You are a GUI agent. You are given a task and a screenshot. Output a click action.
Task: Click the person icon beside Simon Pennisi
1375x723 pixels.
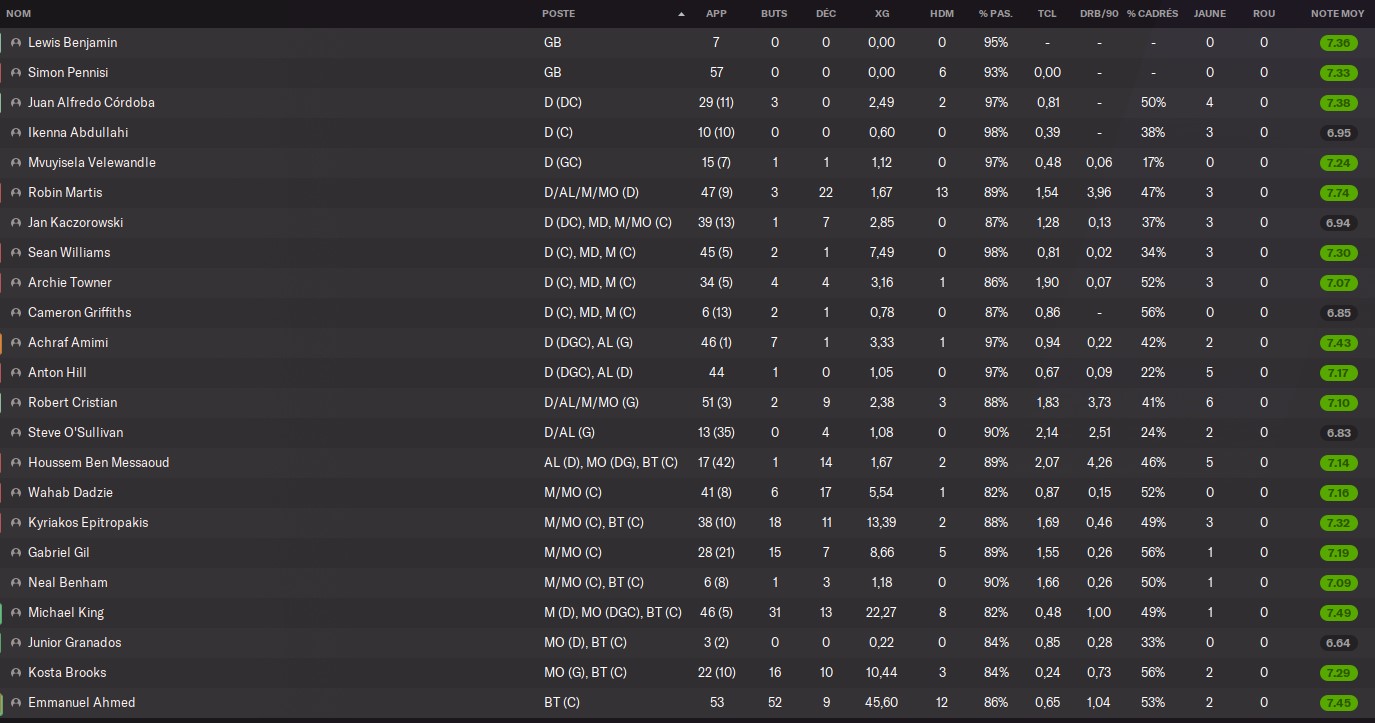(16, 73)
